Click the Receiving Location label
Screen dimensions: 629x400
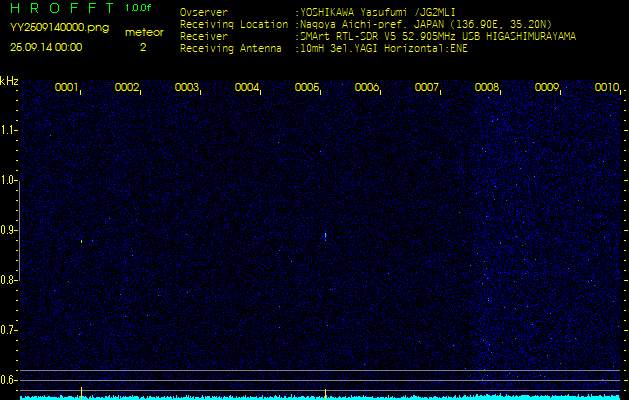coord(234,24)
